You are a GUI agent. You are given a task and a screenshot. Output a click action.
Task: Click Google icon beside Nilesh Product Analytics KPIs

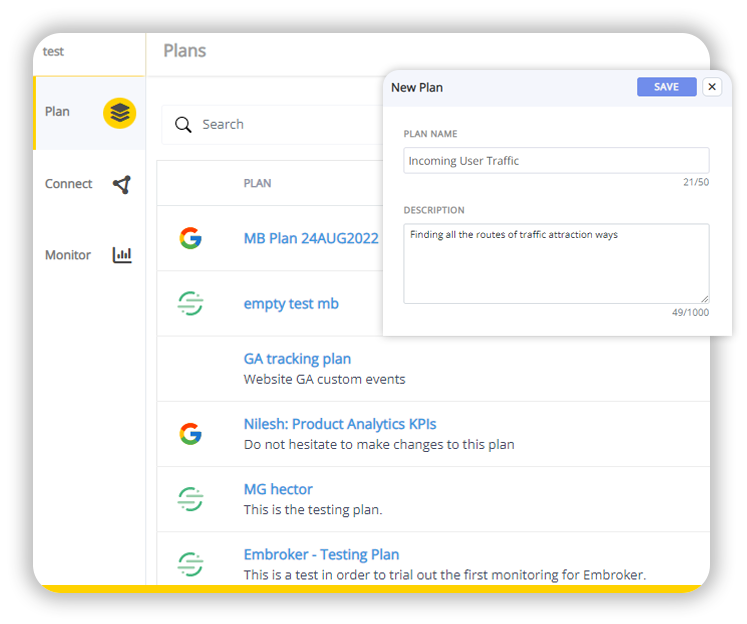pyautogui.click(x=190, y=434)
